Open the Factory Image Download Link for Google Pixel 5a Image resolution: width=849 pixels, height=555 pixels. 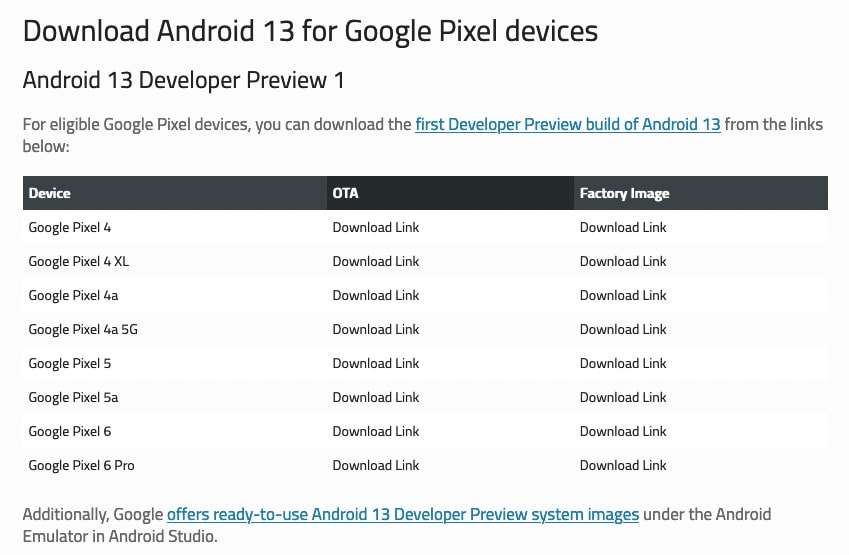(623, 397)
